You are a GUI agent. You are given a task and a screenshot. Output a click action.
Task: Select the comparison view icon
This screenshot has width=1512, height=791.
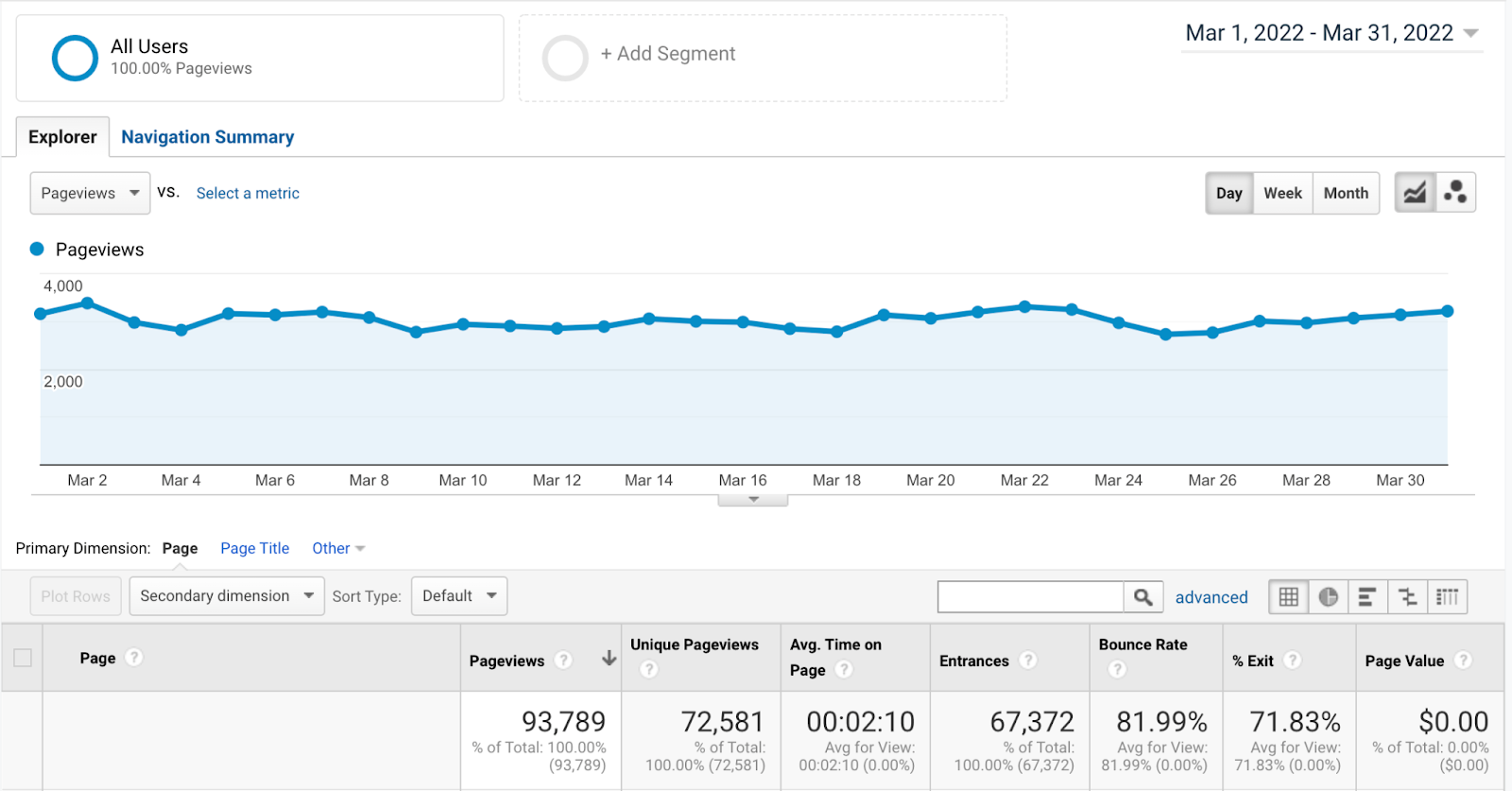coord(1407,597)
